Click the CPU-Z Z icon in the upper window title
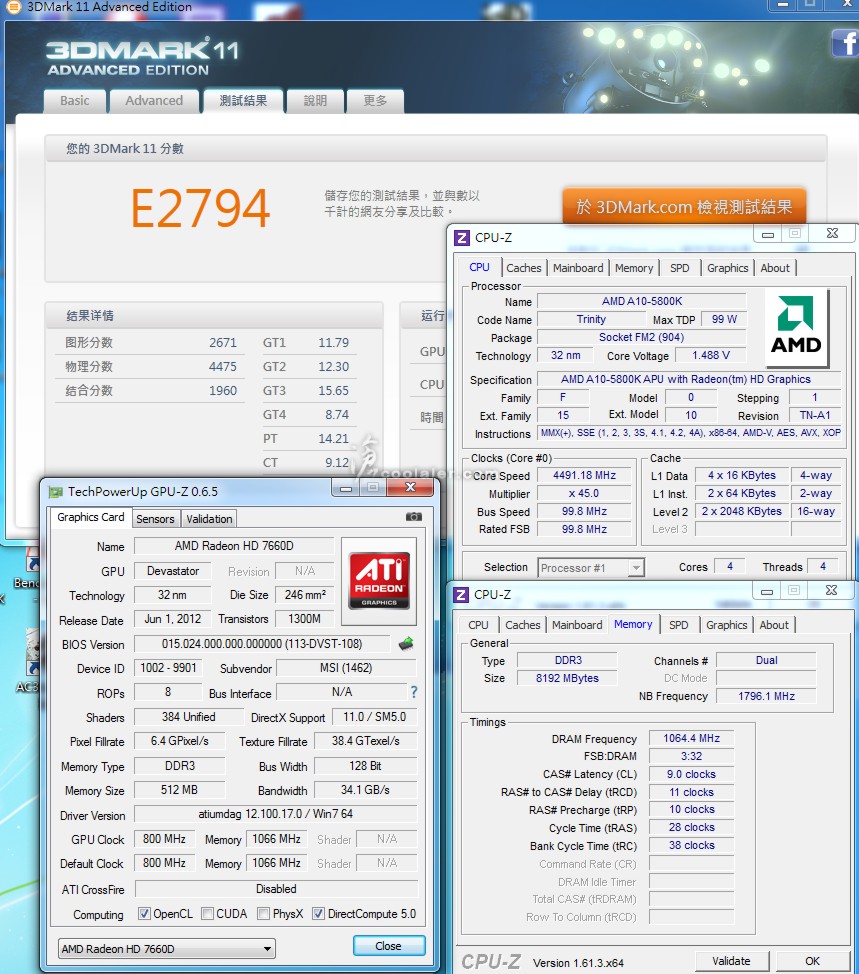 [x=461, y=237]
